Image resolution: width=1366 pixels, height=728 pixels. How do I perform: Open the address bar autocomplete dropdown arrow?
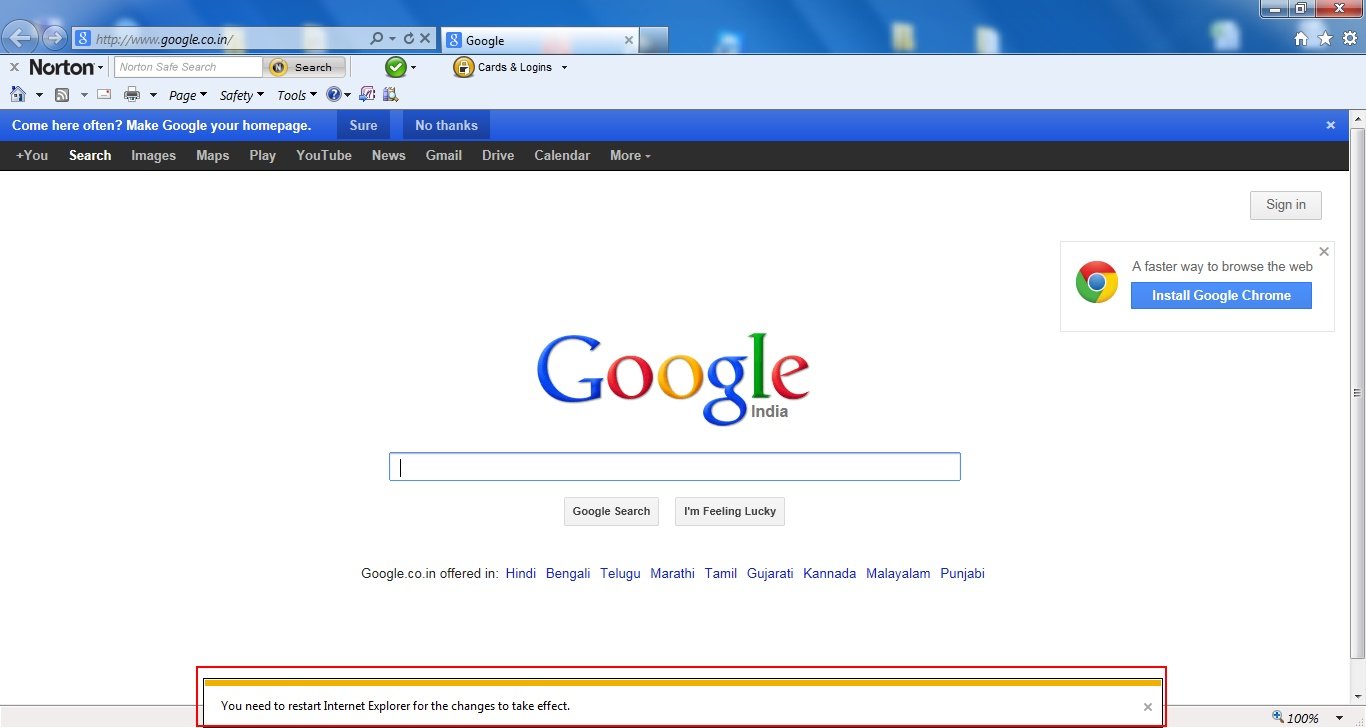tap(392, 39)
